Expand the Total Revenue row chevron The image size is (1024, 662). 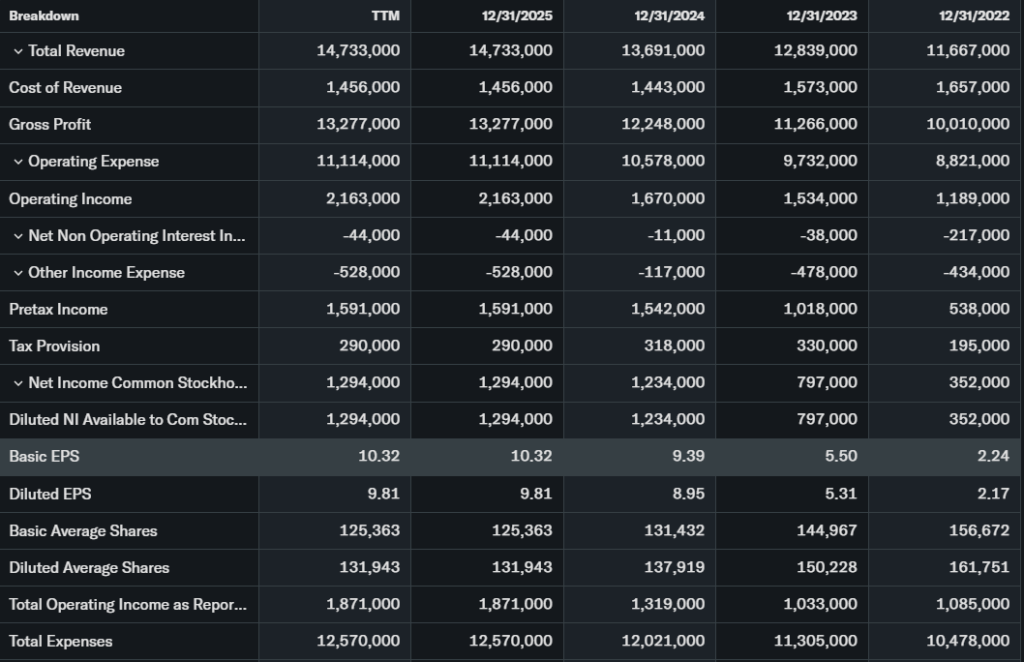point(18,51)
